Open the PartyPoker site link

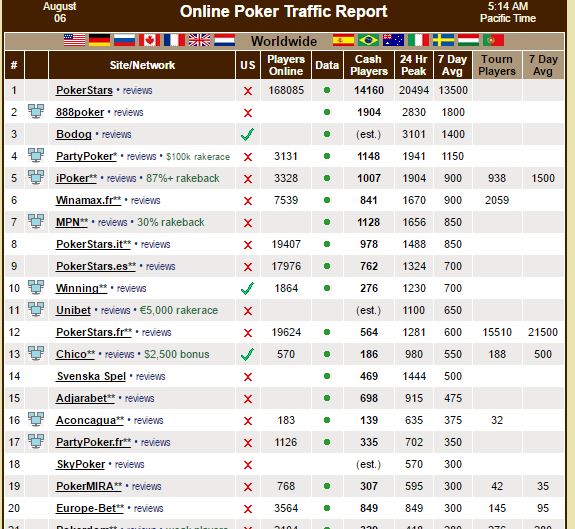click(86, 156)
